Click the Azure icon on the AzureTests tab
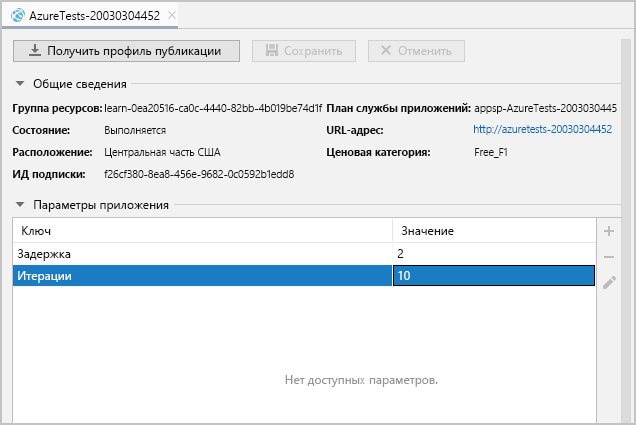The height and width of the screenshot is (425, 636). coord(17,15)
